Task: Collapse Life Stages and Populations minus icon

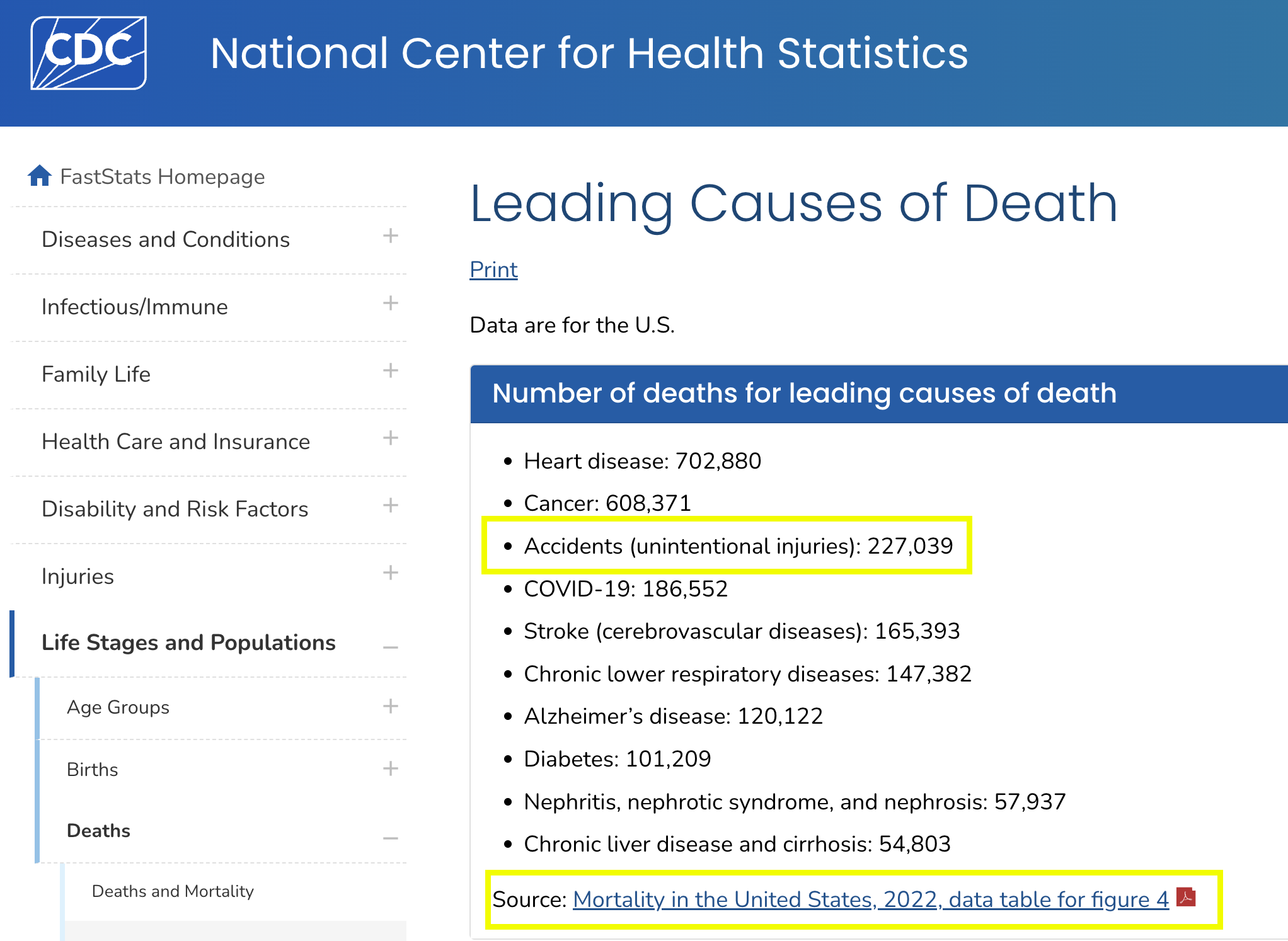Action: click(x=390, y=647)
